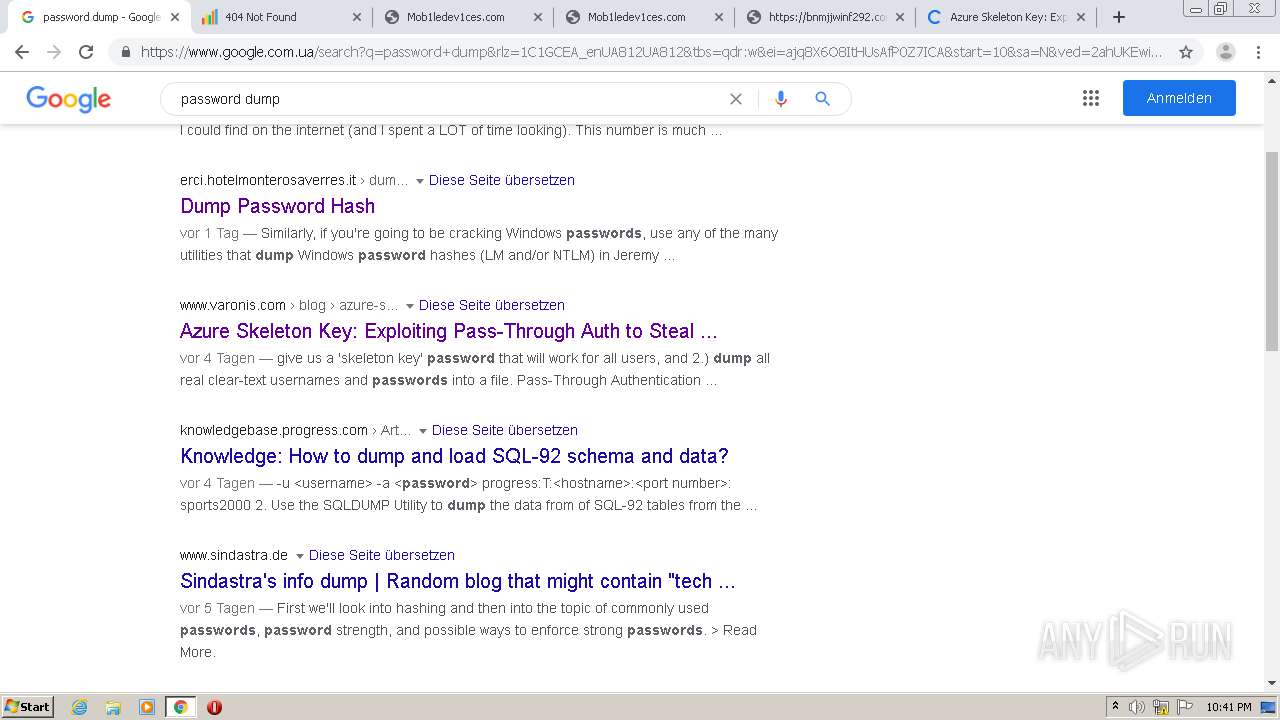Click the scrollbar up arrow
The height and width of the screenshot is (720, 1280).
[1272, 79]
